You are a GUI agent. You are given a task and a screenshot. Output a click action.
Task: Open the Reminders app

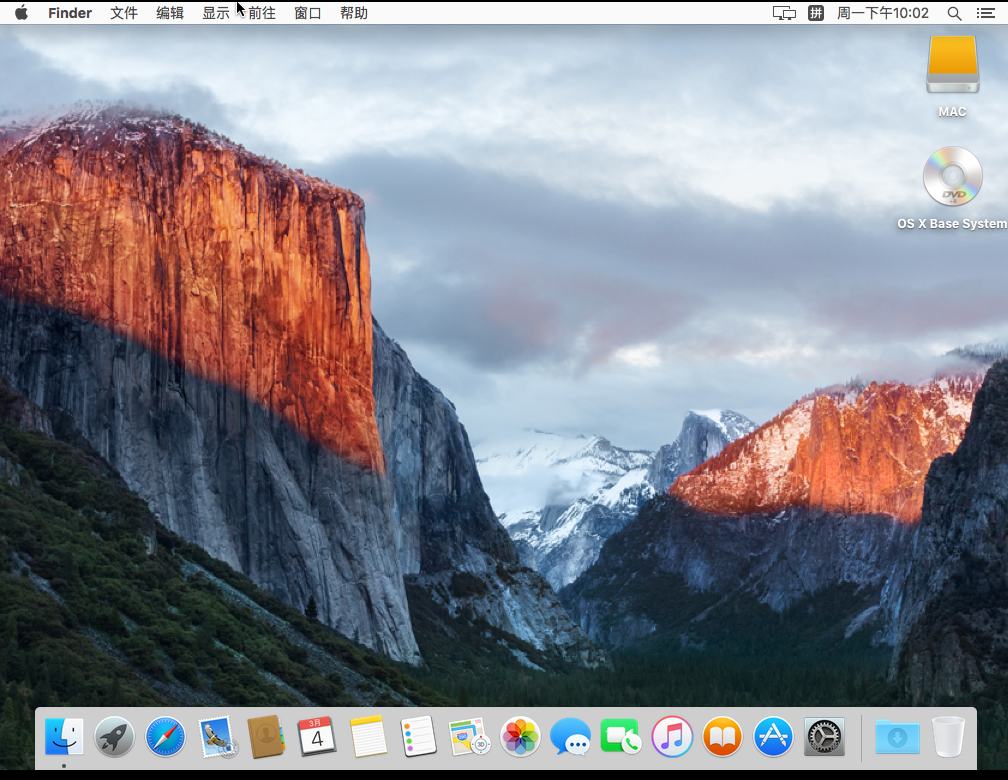point(418,737)
